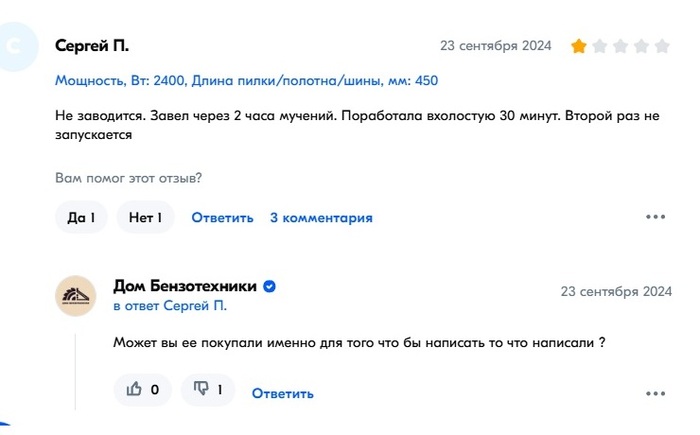Click the reviewer name Сергей П.
Image resolution: width=700 pixels, height=435 pixels.
[x=92, y=46]
